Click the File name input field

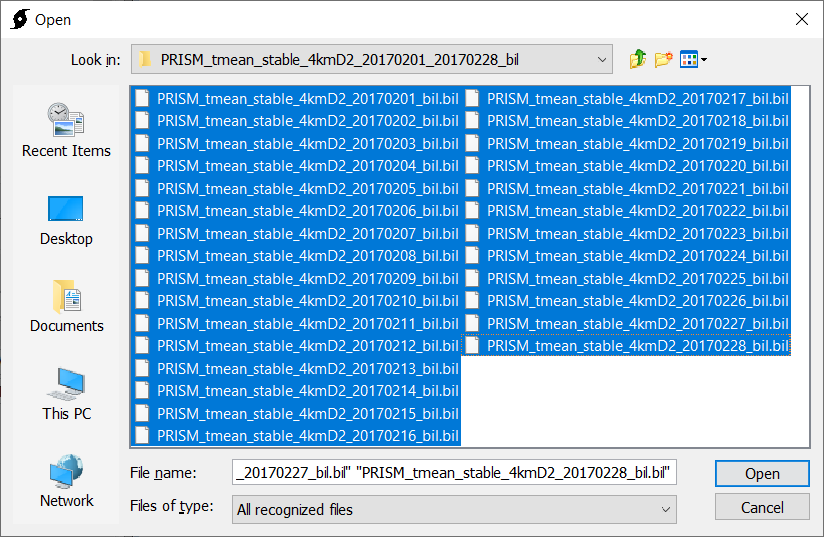(454, 472)
